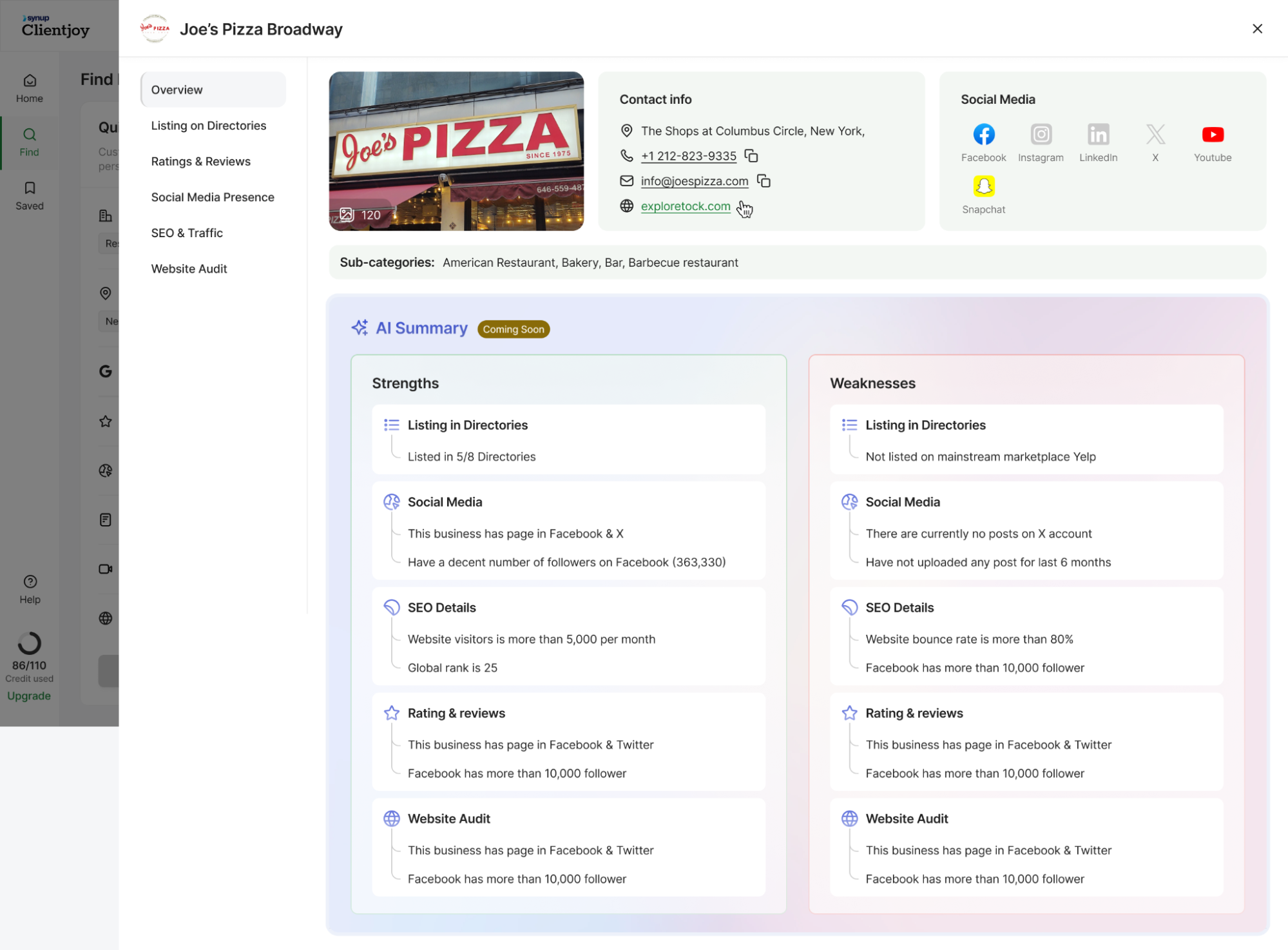Close the Joe's Pizza Broadway panel
The image size is (1288, 950).
click(x=1256, y=28)
